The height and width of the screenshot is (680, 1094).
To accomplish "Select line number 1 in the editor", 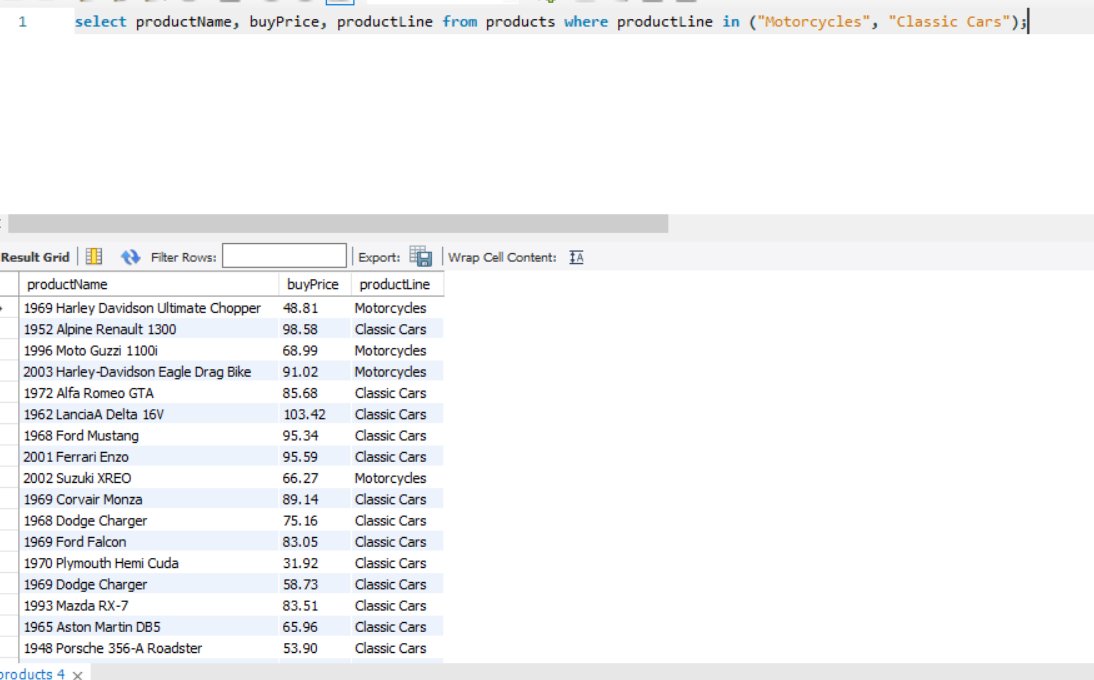I will (x=22, y=22).
